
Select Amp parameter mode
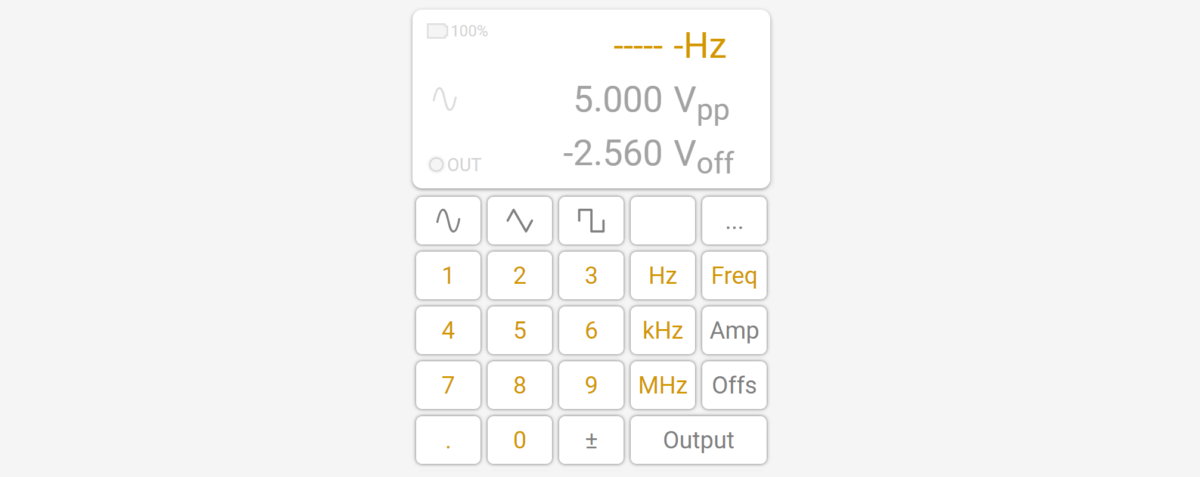pos(734,331)
